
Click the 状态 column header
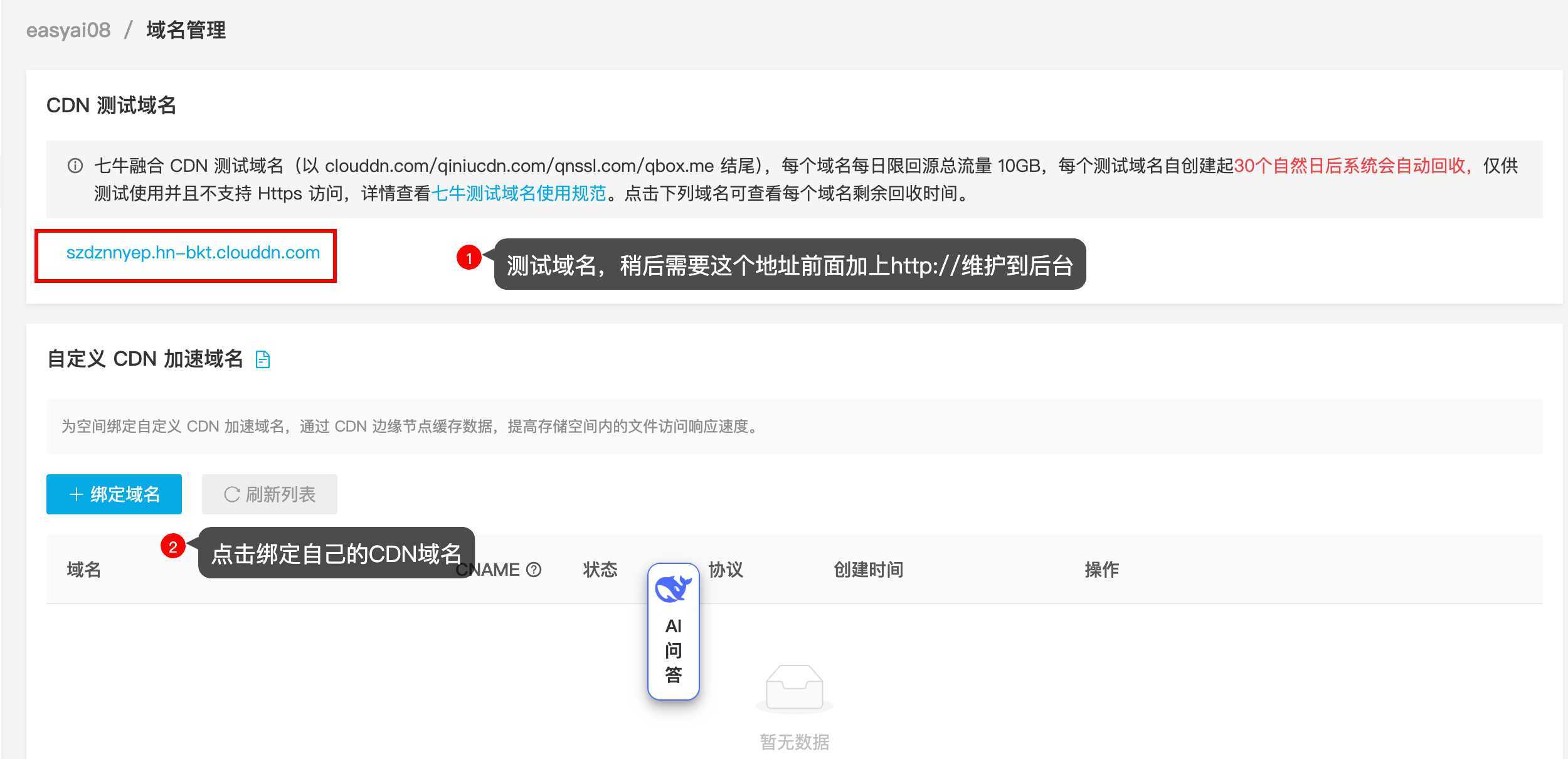coord(600,570)
